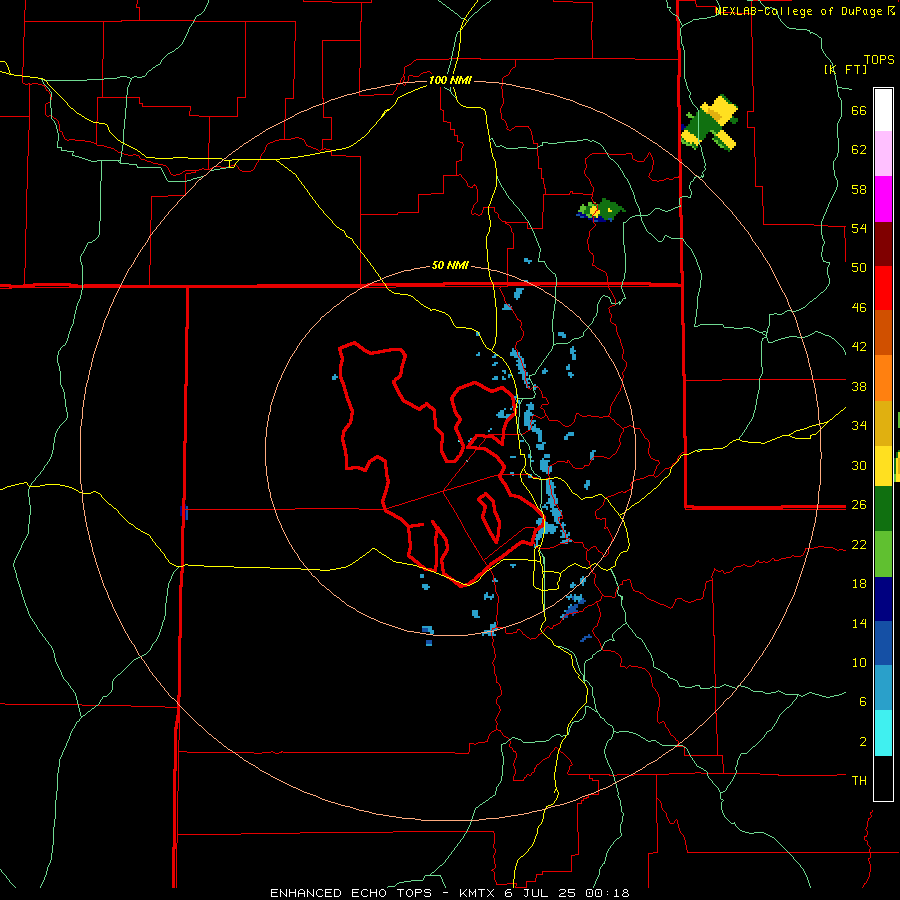The height and width of the screenshot is (900, 900).
Task: Click the "46" value on the legend scale
Action: [x=859, y=307]
